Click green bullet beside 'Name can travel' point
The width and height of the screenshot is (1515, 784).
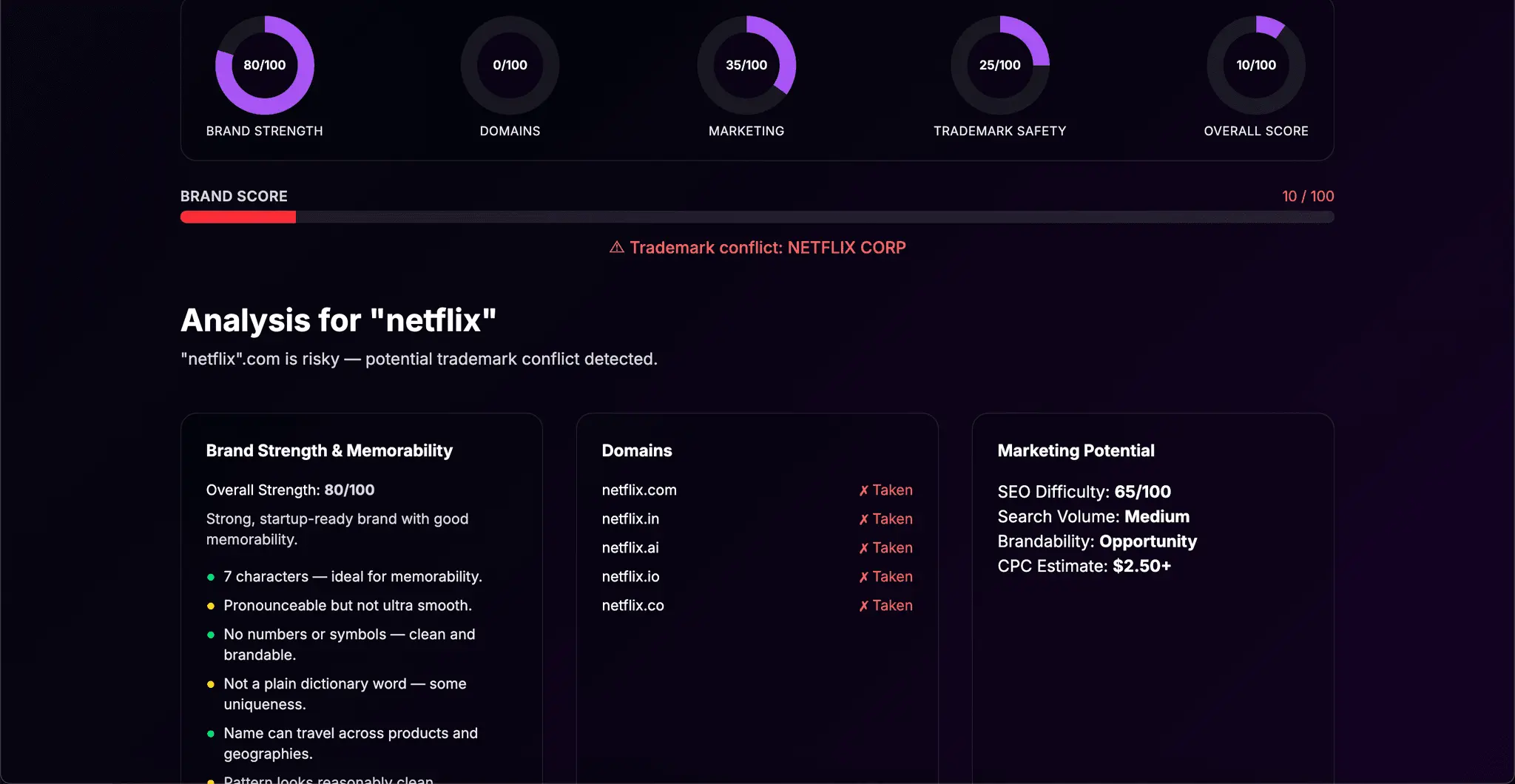coord(211,734)
